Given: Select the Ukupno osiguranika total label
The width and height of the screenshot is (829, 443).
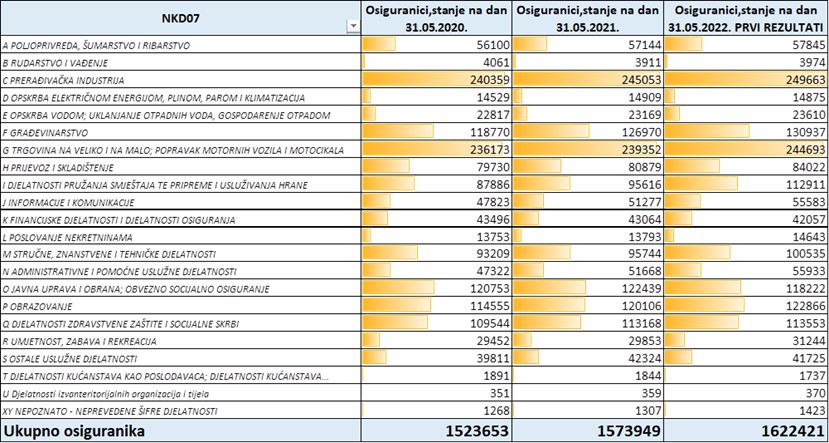Looking at the screenshot, I should click(74, 431).
